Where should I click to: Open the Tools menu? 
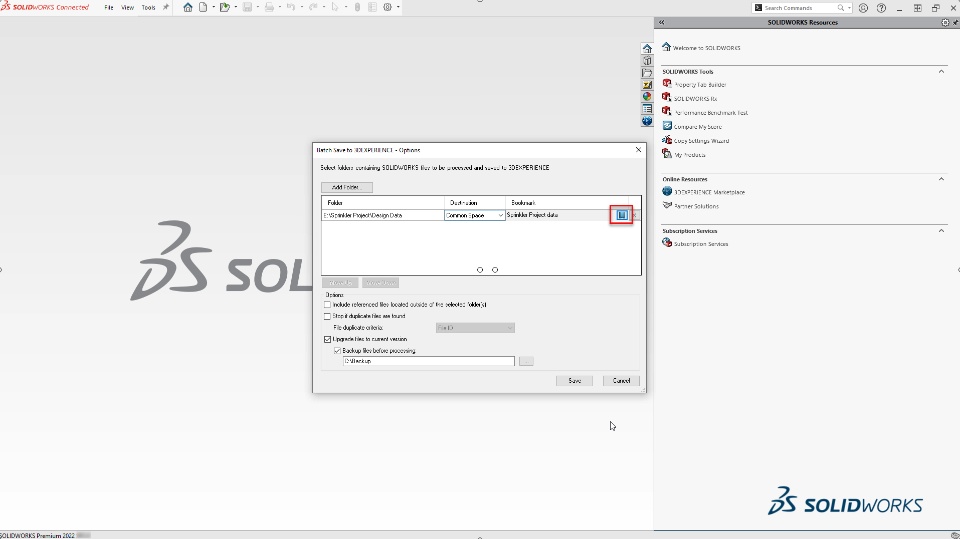pos(148,7)
